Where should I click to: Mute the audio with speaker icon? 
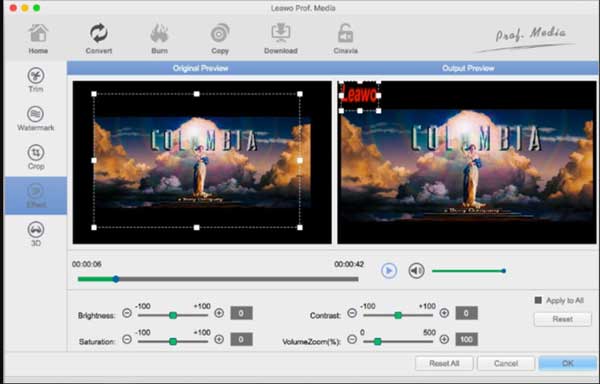(416, 271)
